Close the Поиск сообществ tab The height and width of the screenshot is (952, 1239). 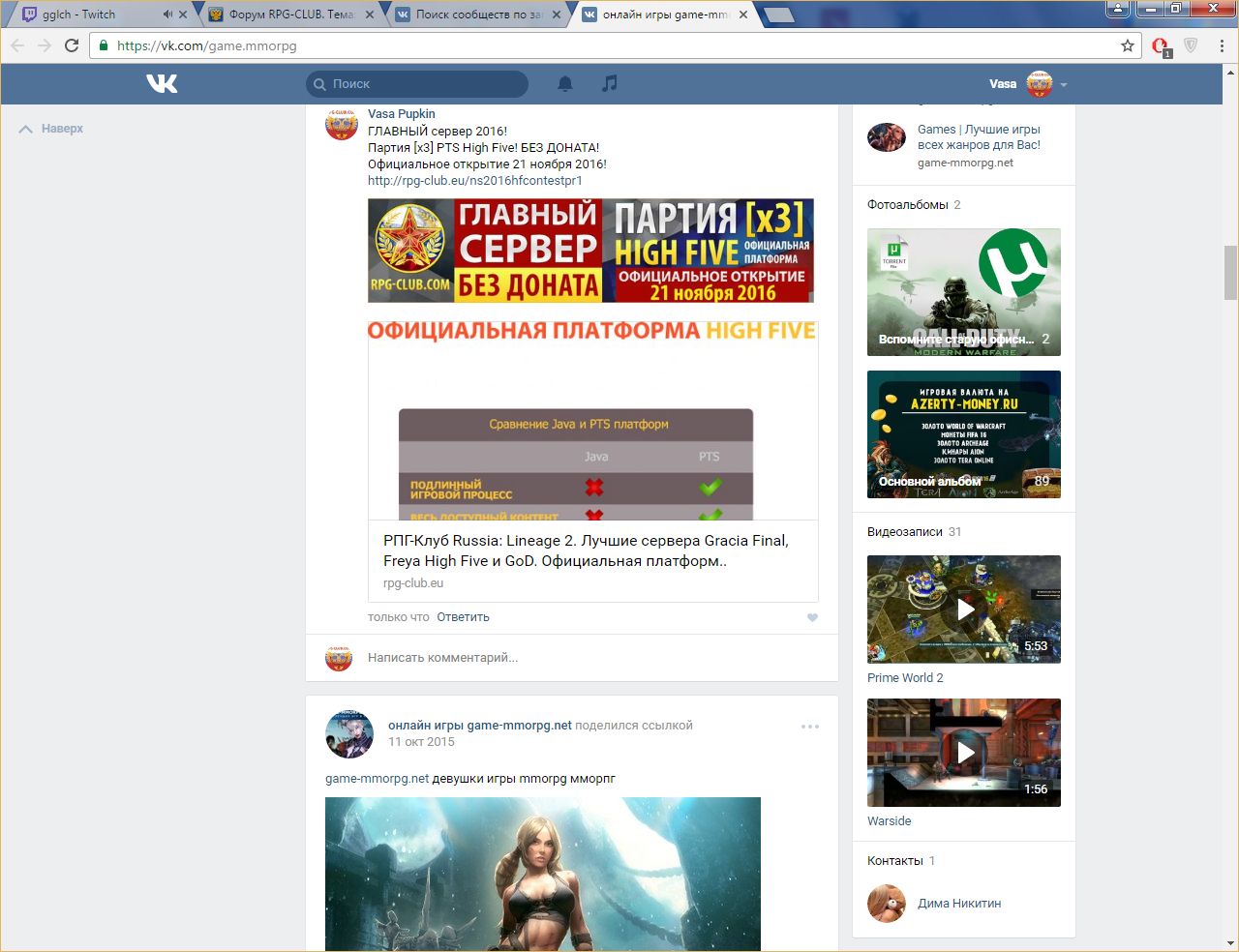click(x=557, y=15)
